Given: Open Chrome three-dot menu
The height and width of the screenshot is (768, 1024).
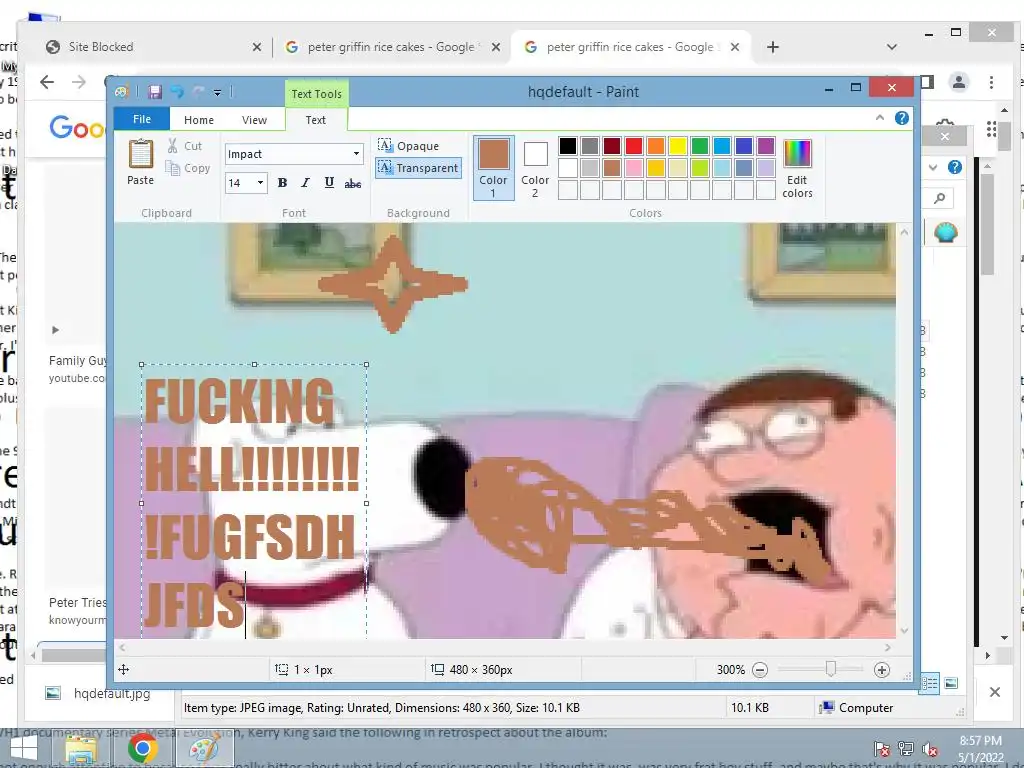Looking at the screenshot, I should pyautogui.click(x=991, y=82).
